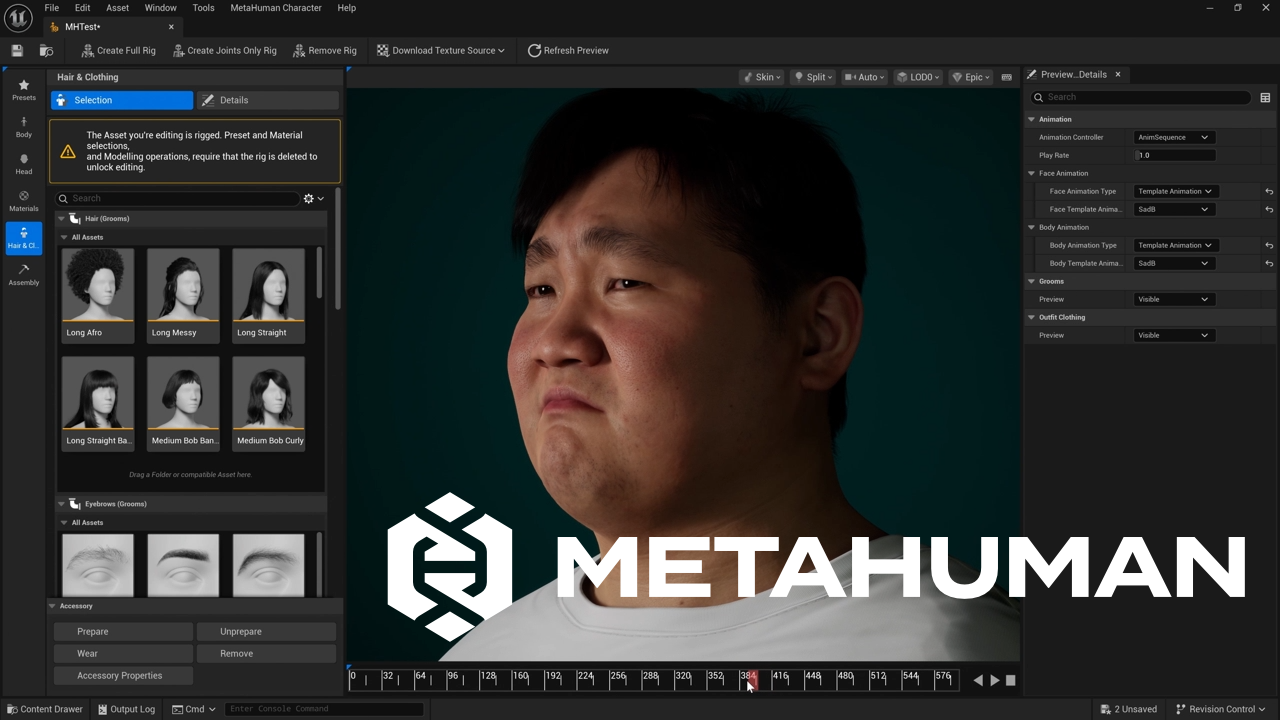Click the Prepare button
Screen dimensions: 1280x720
pyautogui.click(x=123, y=632)
